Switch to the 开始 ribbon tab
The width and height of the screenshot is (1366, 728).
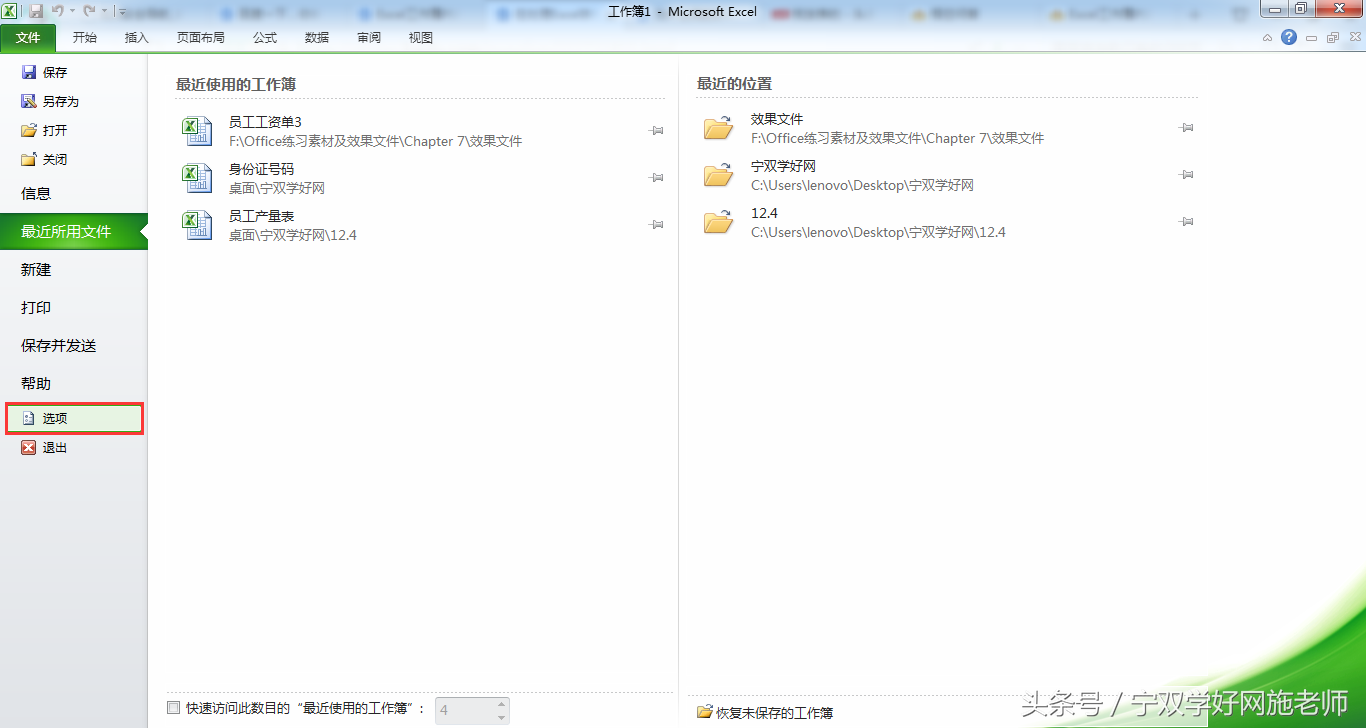(85, 38)
